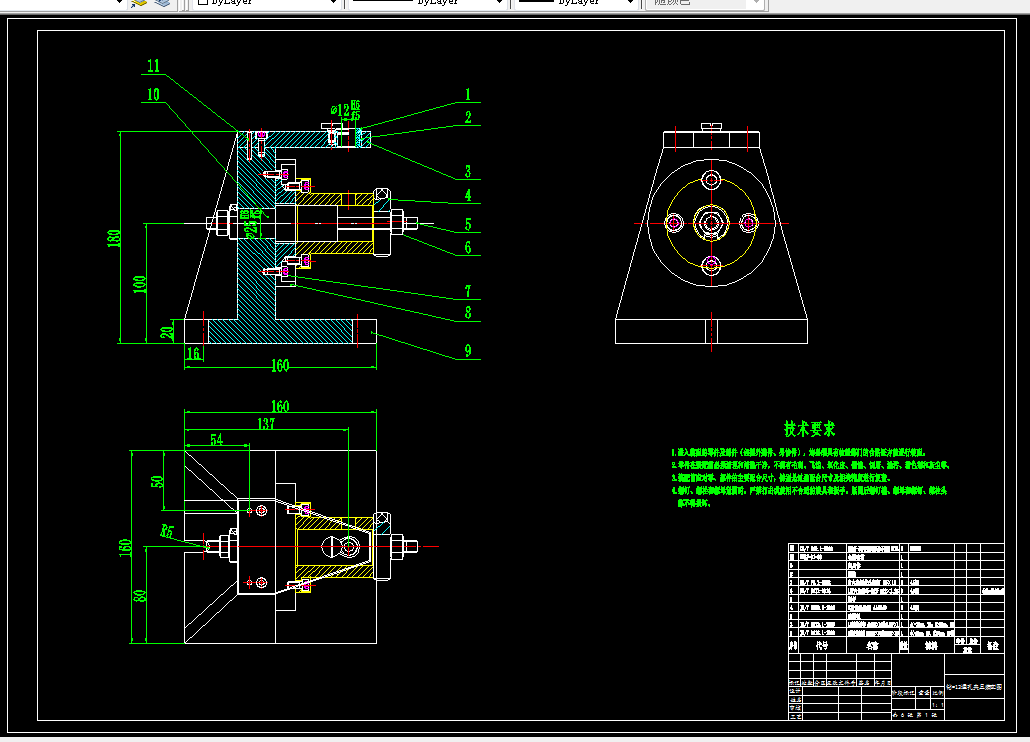1030x742 pixels.
Task: Click the 20 base thickness dimension
Action: pos(168,332)
